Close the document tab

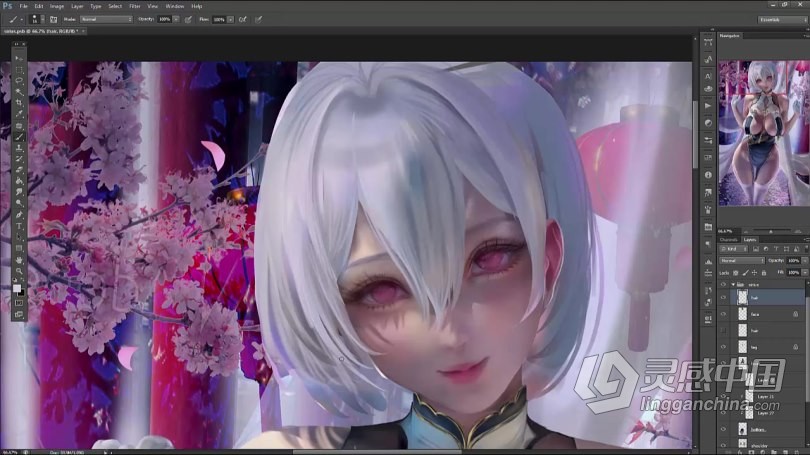tap(83, 32)
